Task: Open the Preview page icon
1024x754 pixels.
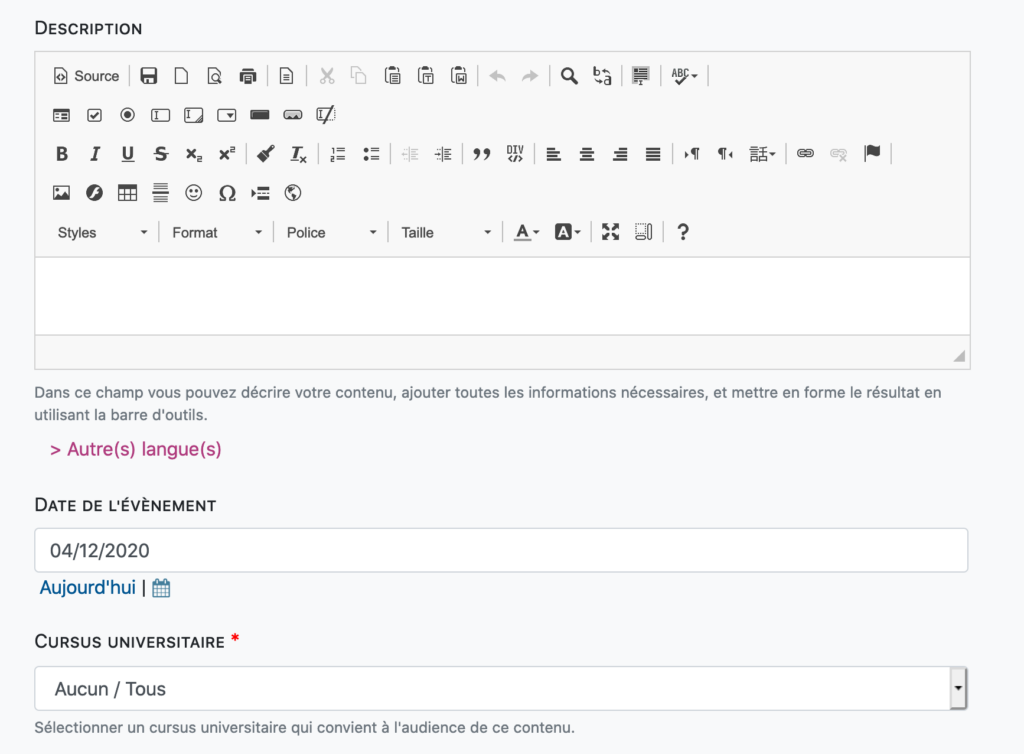Action: tap(214, 76)
